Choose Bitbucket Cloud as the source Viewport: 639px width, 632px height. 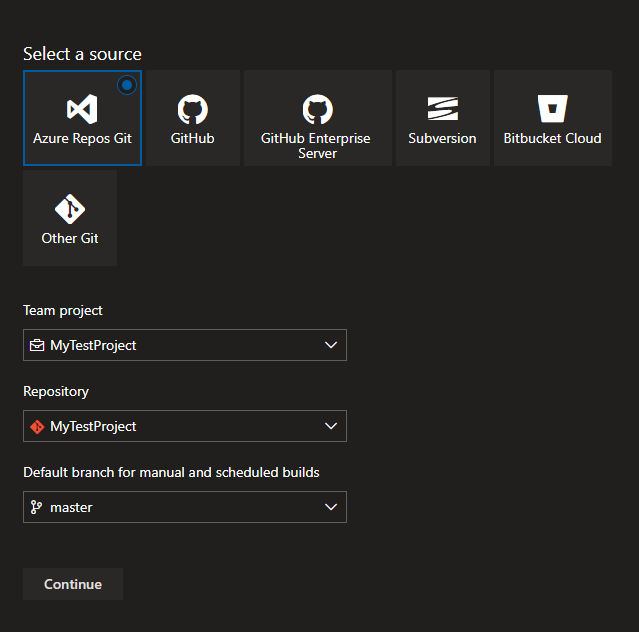(x=553, y=118)
